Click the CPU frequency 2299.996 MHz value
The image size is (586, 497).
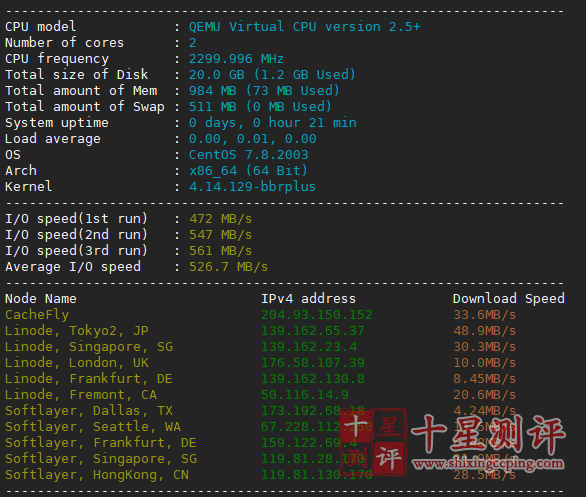[x=236, y=59]
